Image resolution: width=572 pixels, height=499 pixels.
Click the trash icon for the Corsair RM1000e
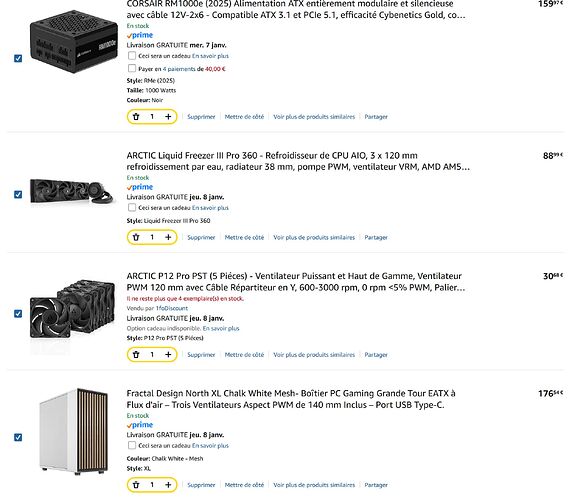(x=136, y=117)
